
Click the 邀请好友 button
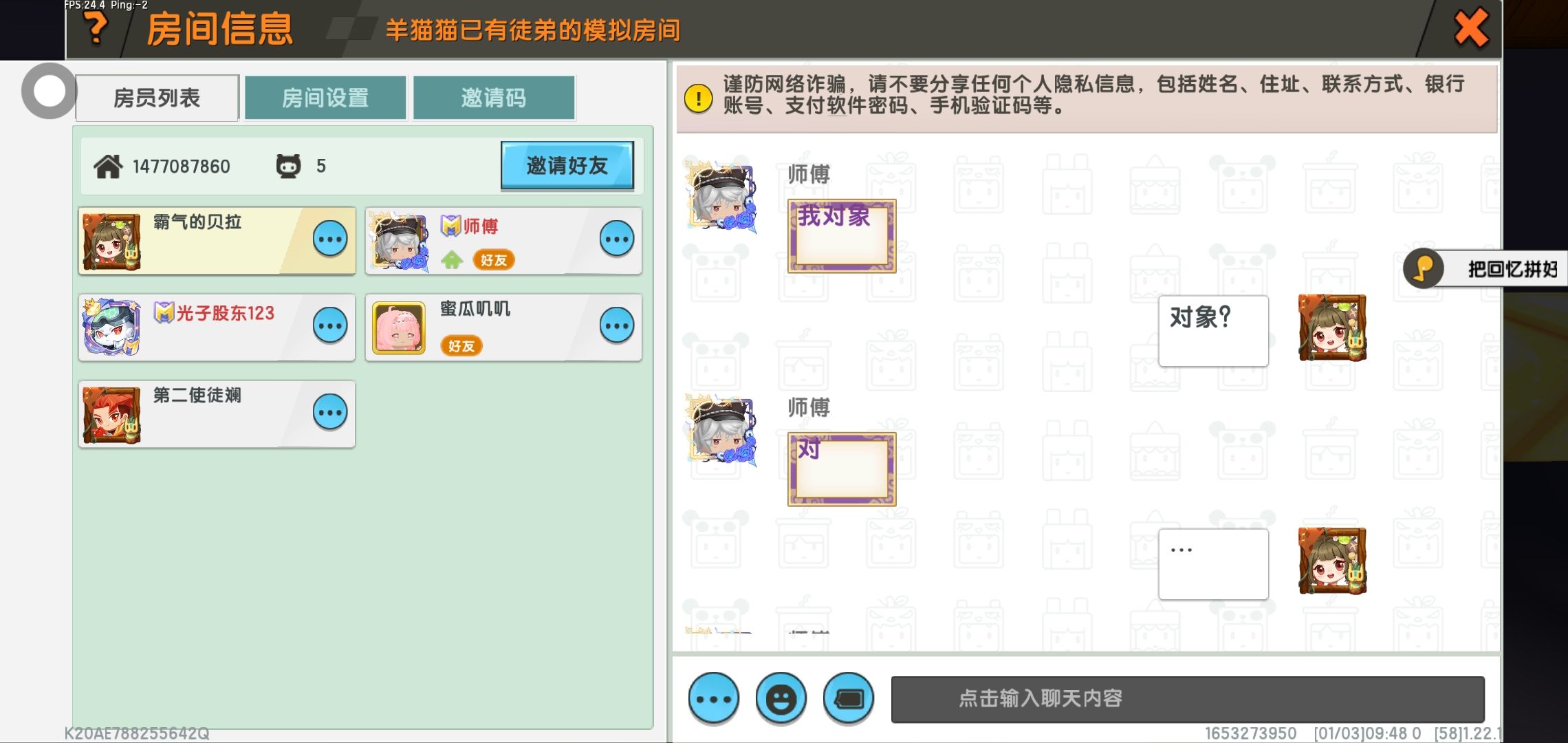[x=567, y=166]
